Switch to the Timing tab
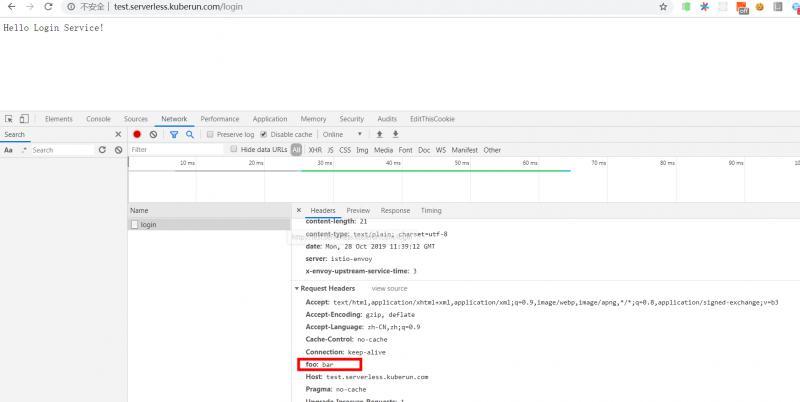 [x=431, y=210]
